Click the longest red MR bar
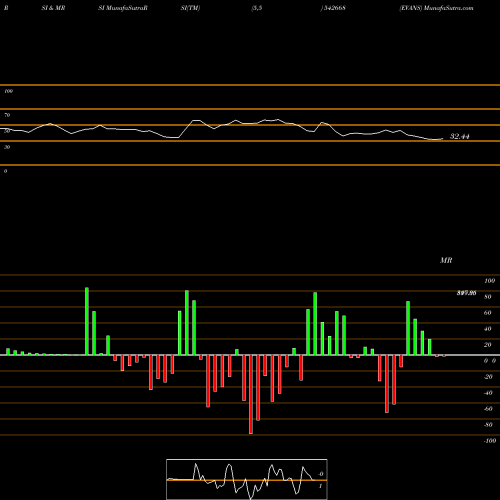 coord(251,394)
